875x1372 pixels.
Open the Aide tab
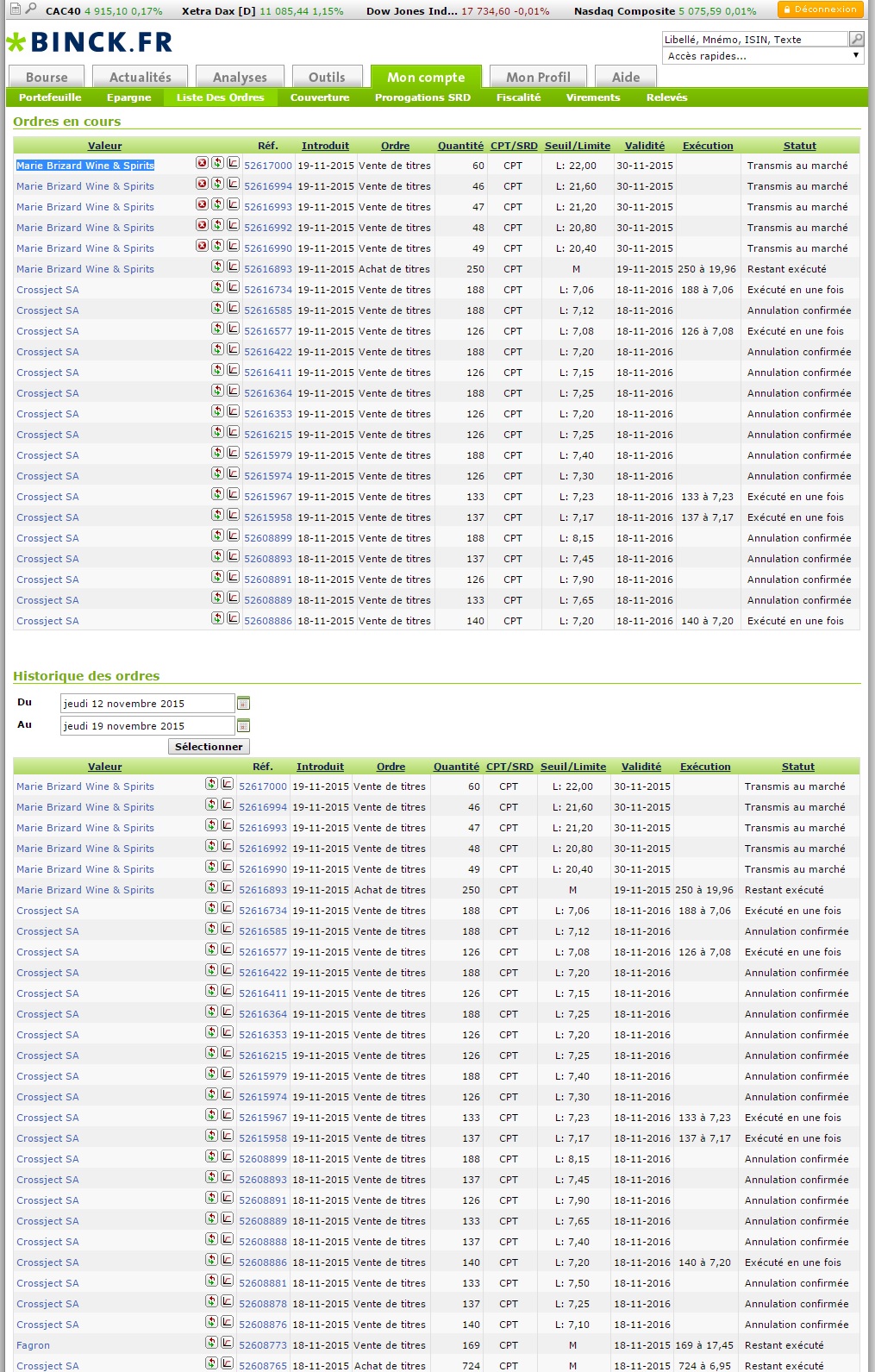click(626, 77)
